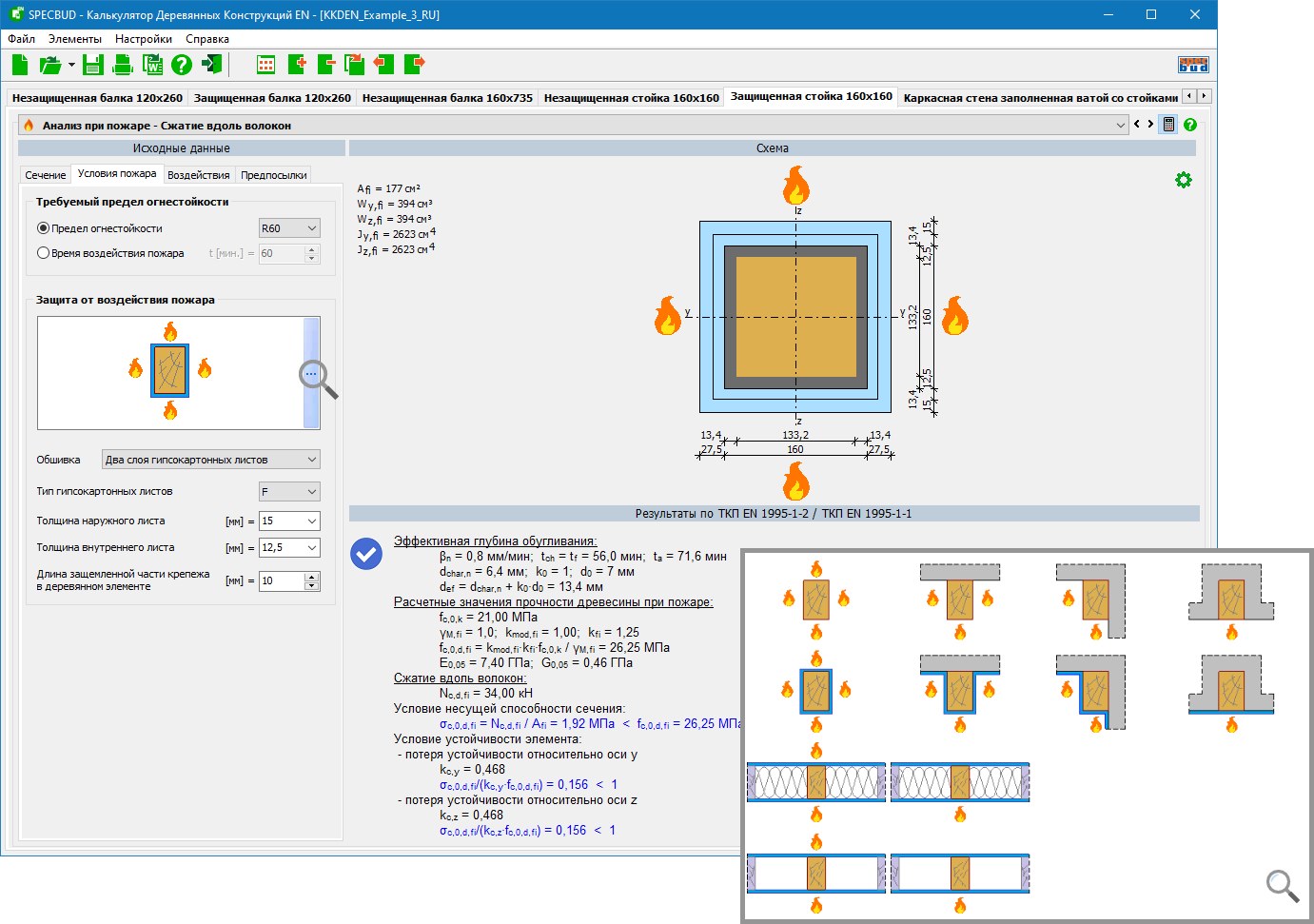Expand the 'Обшивка' cladding dropdown
The height and width of the screenshot is (924, 1314).
210,460
